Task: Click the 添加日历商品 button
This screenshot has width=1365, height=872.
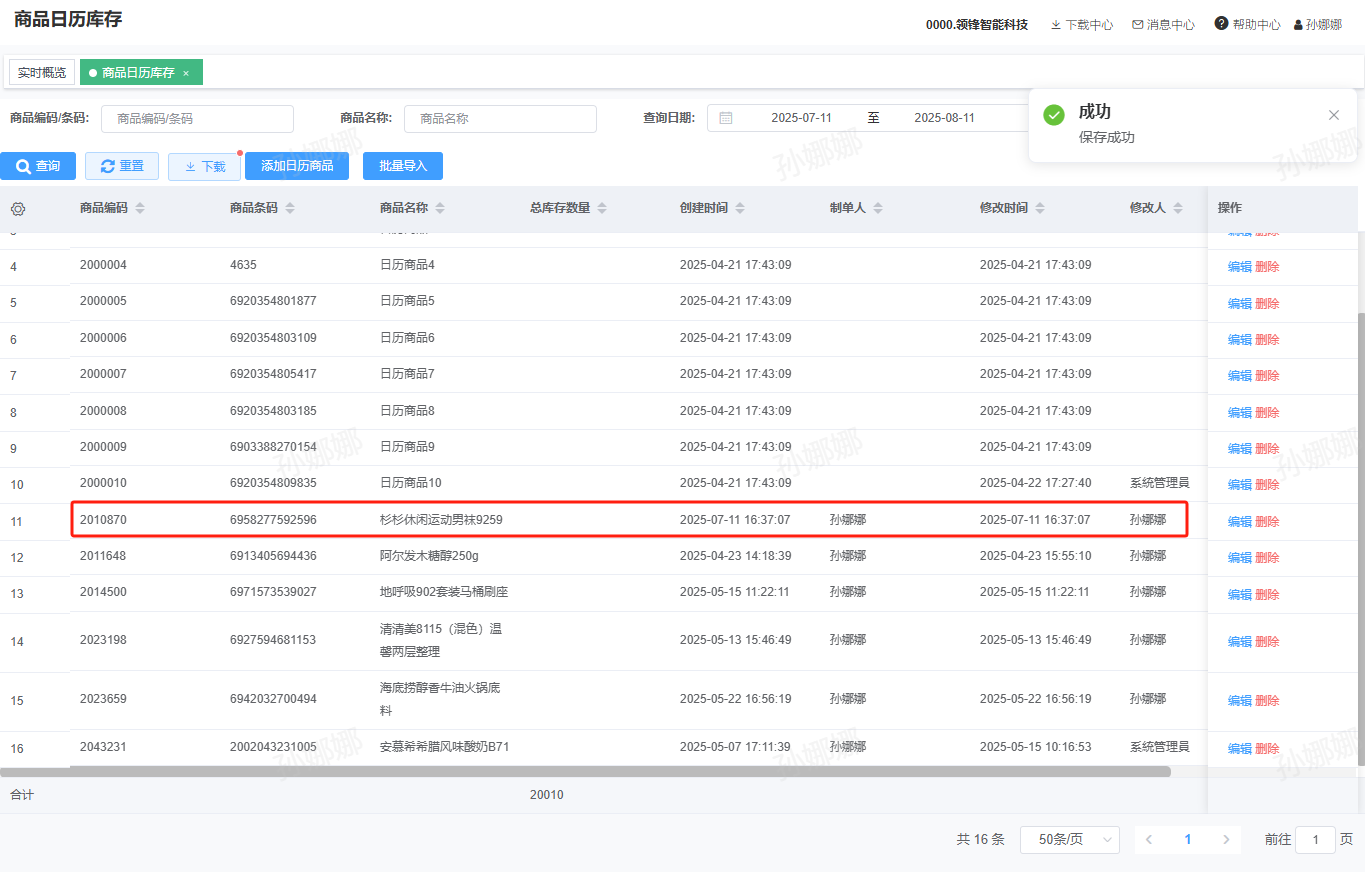Action: click(297, 166)
